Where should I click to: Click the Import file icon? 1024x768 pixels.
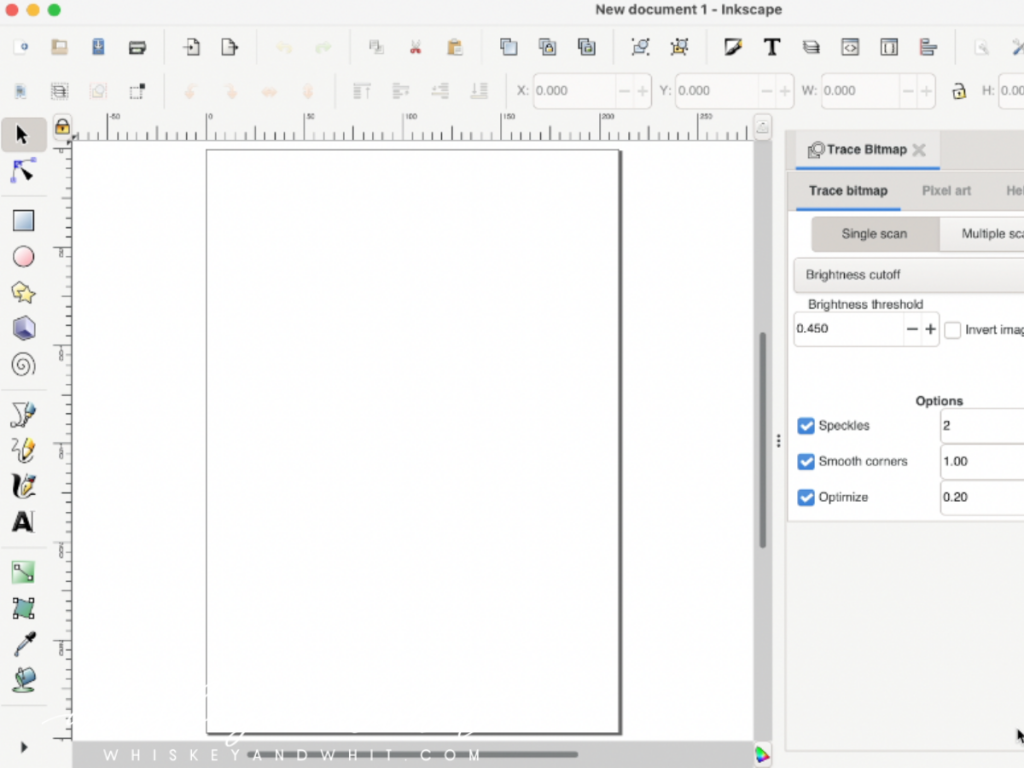pos(191,47)
